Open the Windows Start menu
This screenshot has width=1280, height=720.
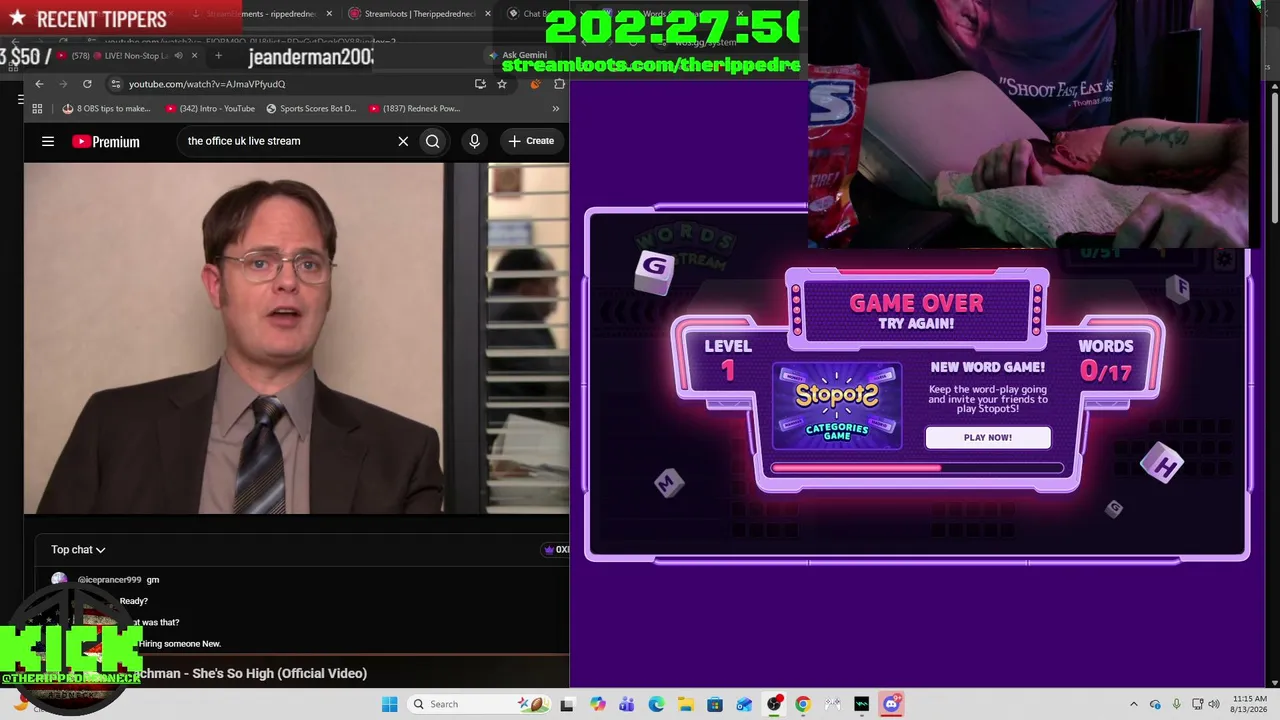click(x=389, y=704)
